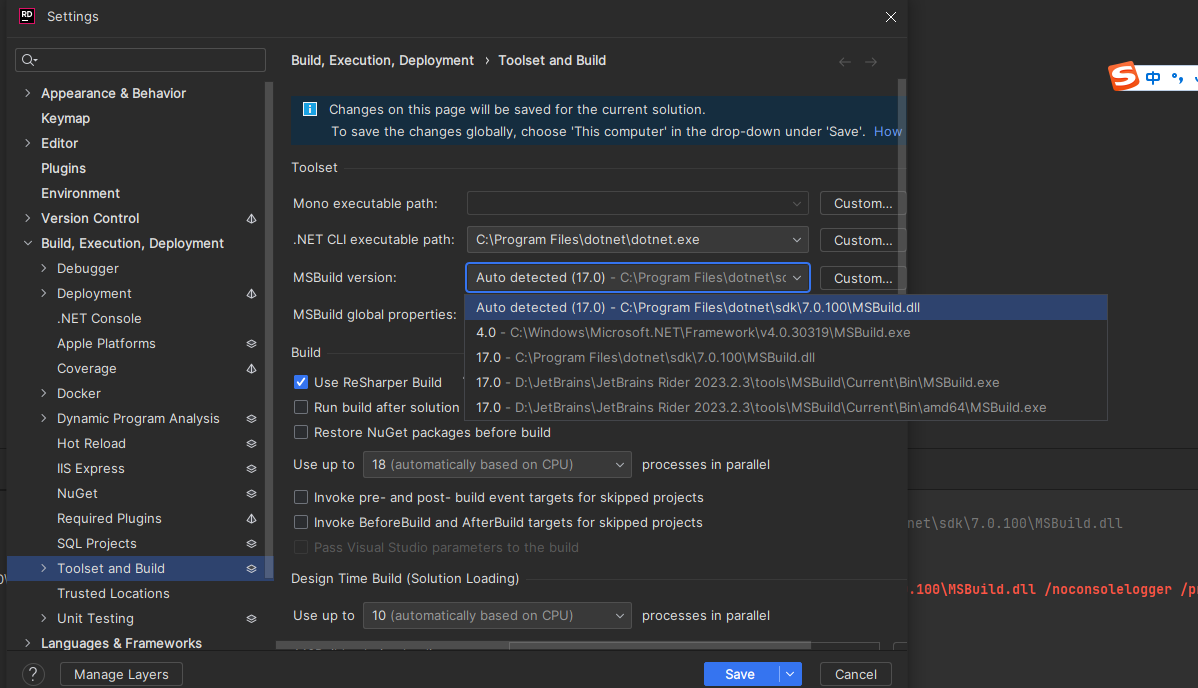Click the info icon in the notification banner
The width and height of the screenshot is (1198, 688).
click(310, 109)
